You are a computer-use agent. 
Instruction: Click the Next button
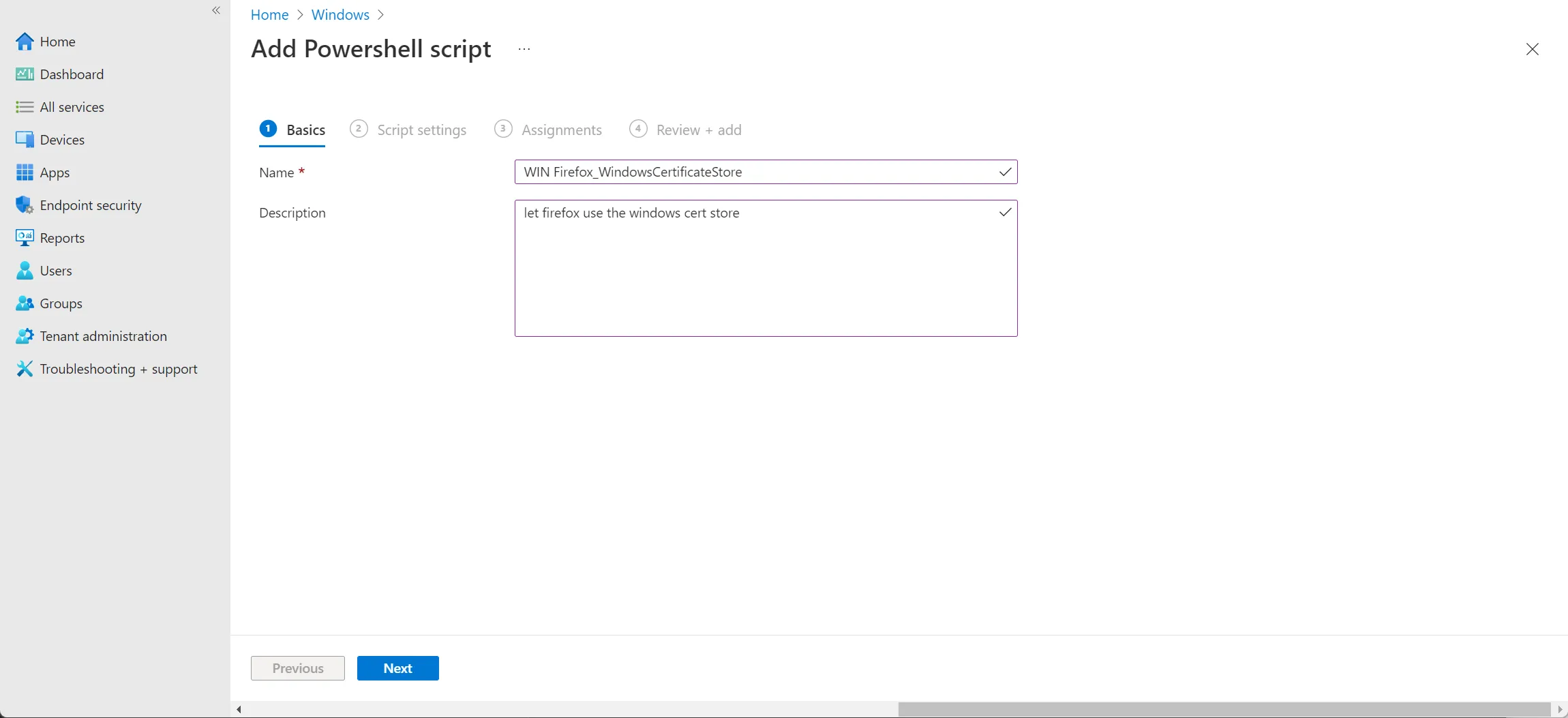398,668
